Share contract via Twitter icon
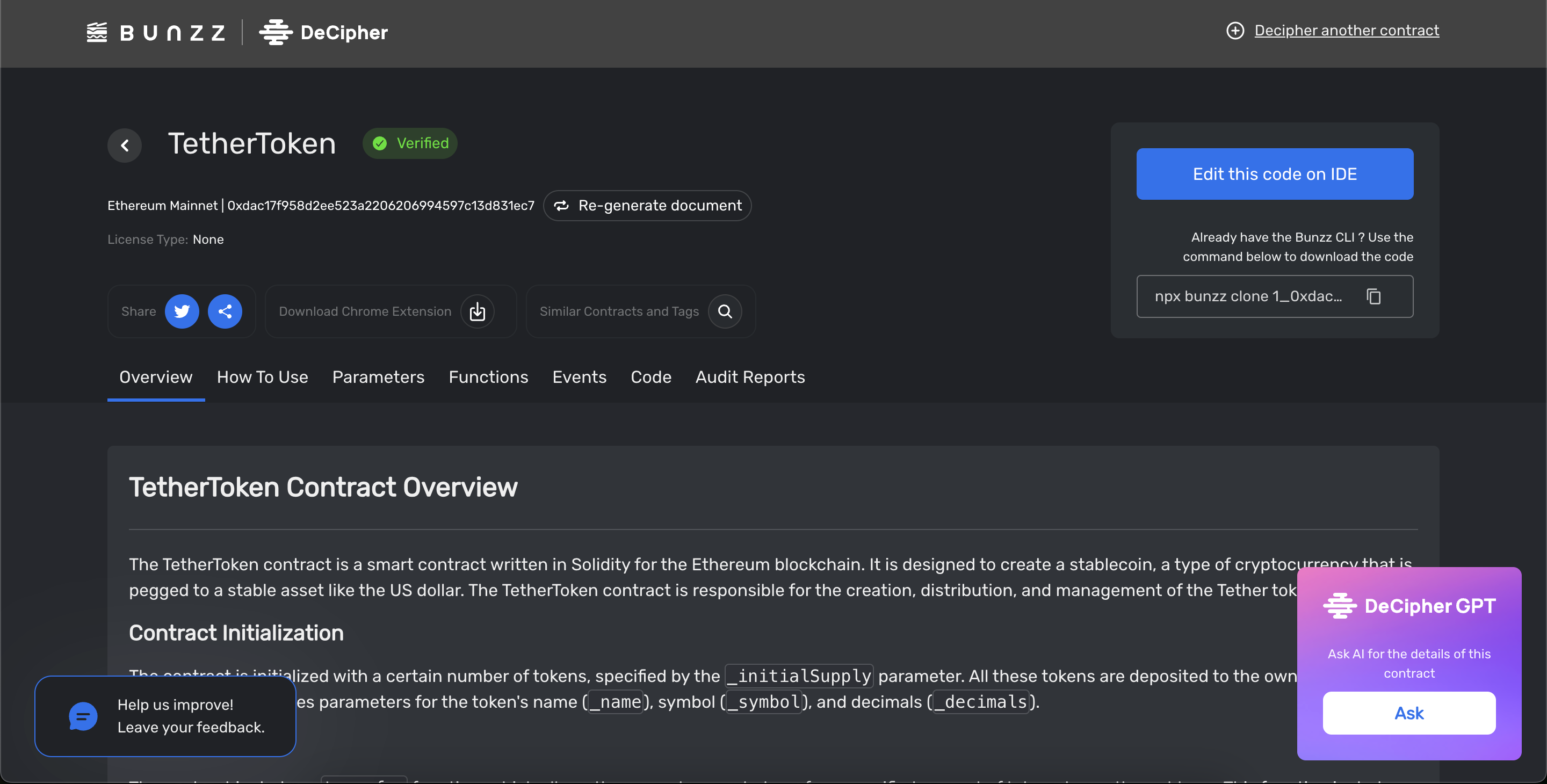Screen dimensions: 1547x784 coord(182,311)
